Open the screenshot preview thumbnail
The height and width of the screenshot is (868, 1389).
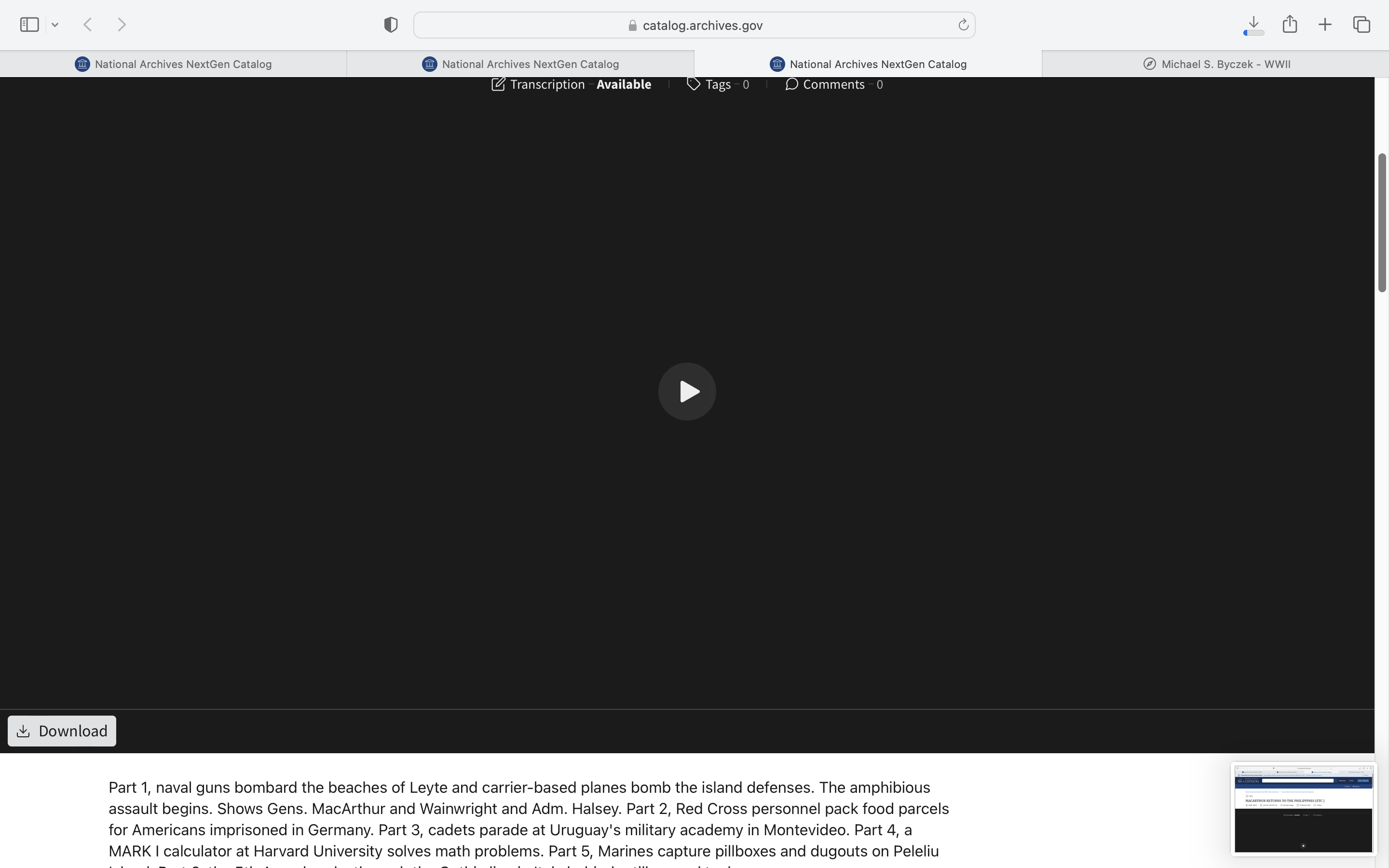(1303, 808)
